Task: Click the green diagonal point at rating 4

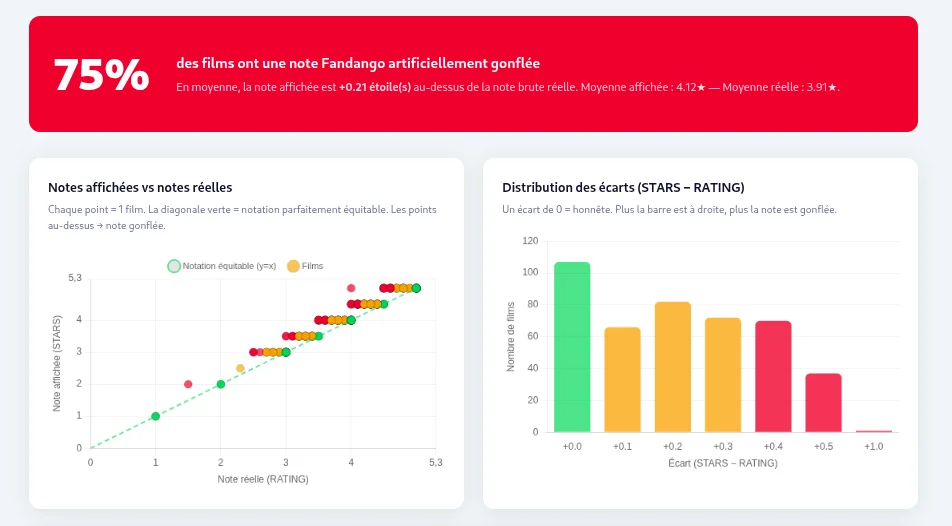Action: (x=351, y=319)
